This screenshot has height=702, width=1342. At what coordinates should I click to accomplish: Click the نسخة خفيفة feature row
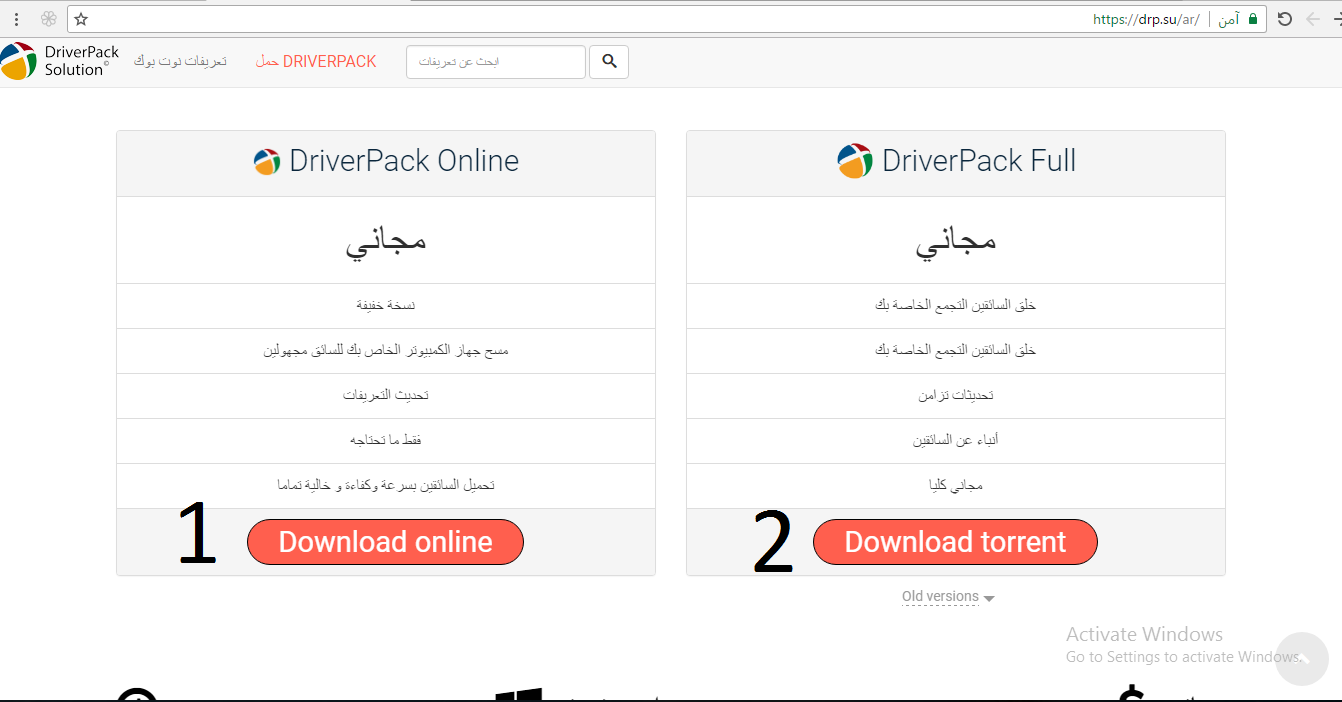click(x=386, y=306)
